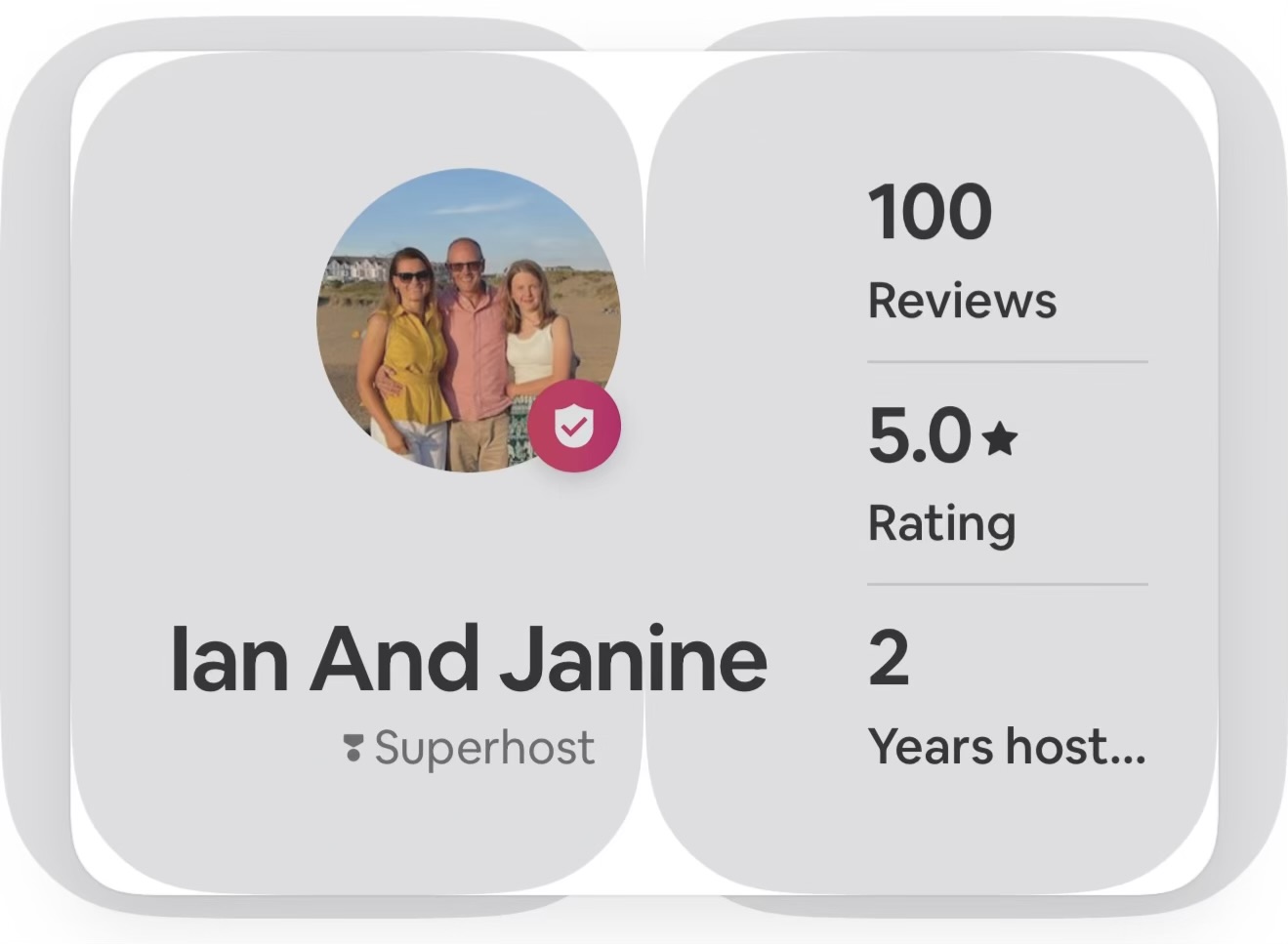Click the divider line below Reviews
Screen dimensions: 1288x944
(x=1007, y=362)
